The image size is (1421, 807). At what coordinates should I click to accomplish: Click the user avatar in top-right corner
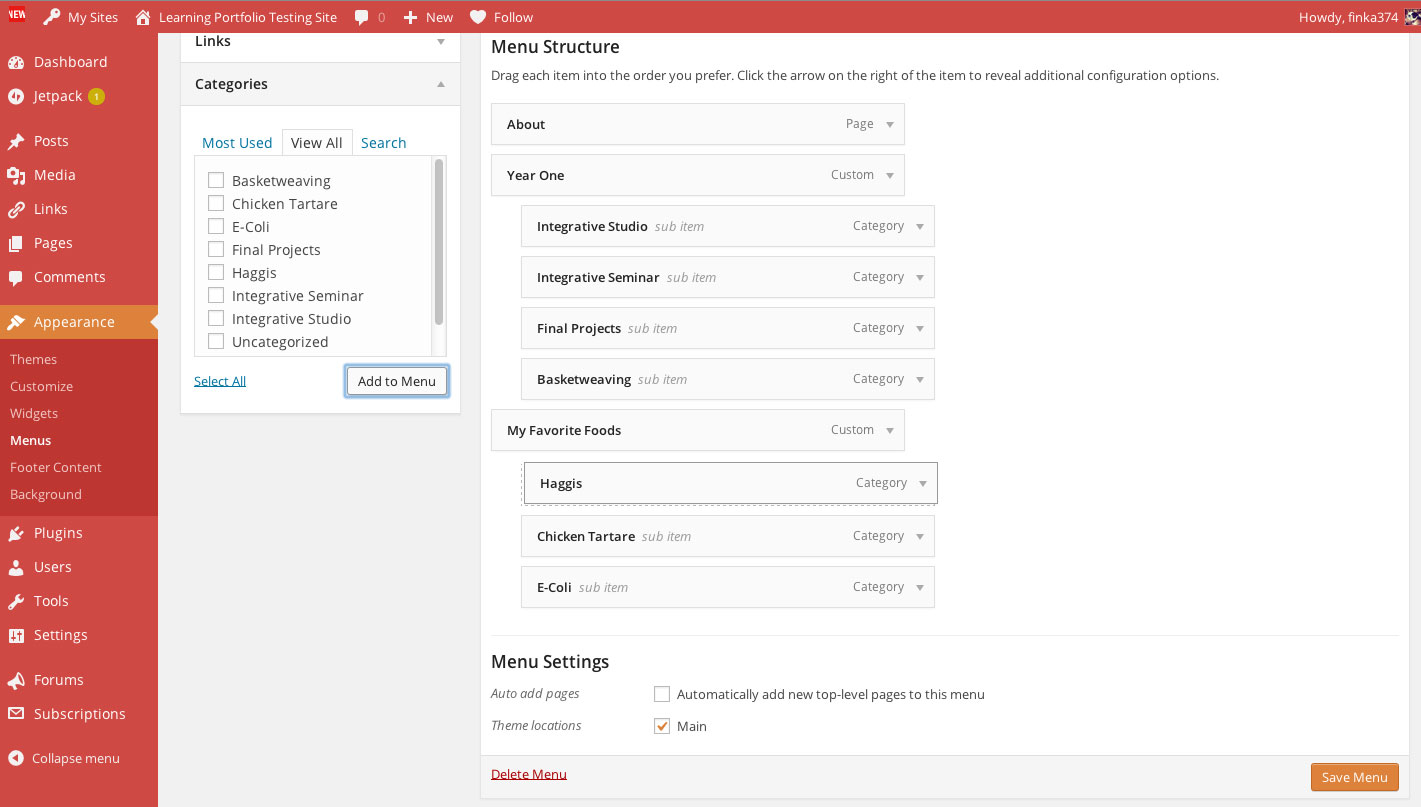pyautogui.click(x=1410, y=17)
